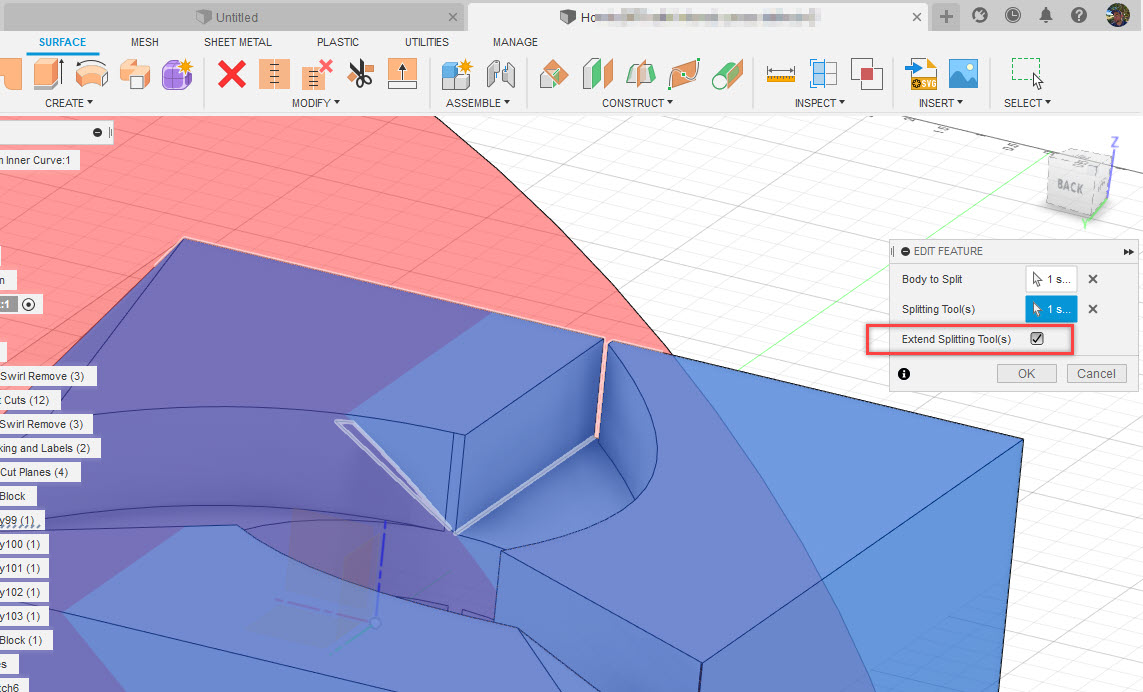This screenshot has height=692, width=1143.
Task: Select the Extend tool in Modify panel
Action: pos(402,75)
